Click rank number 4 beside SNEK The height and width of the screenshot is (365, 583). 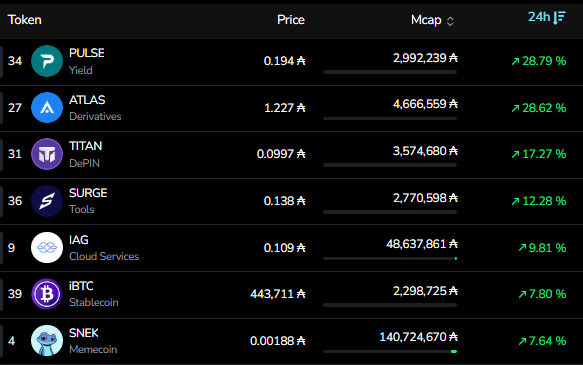click(12, 341)
